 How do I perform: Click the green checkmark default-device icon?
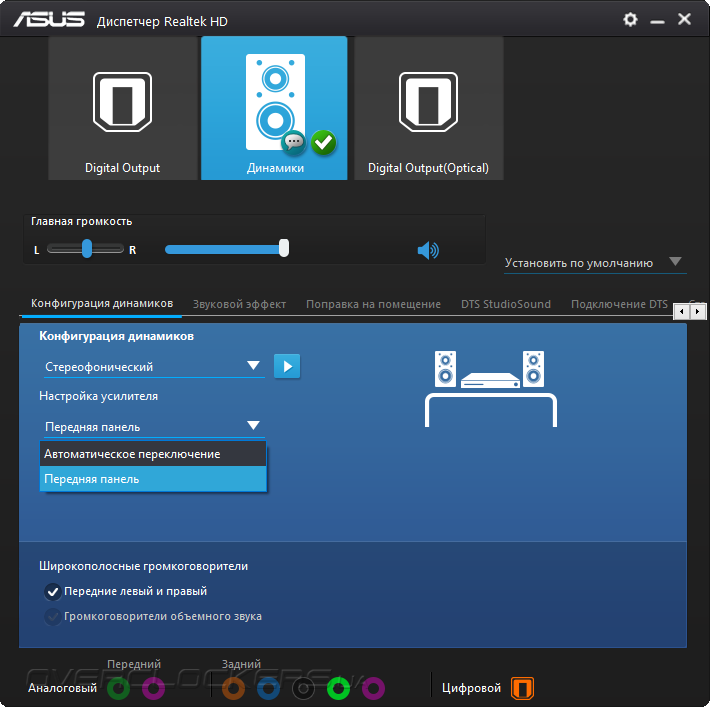[x=323, y=143]
